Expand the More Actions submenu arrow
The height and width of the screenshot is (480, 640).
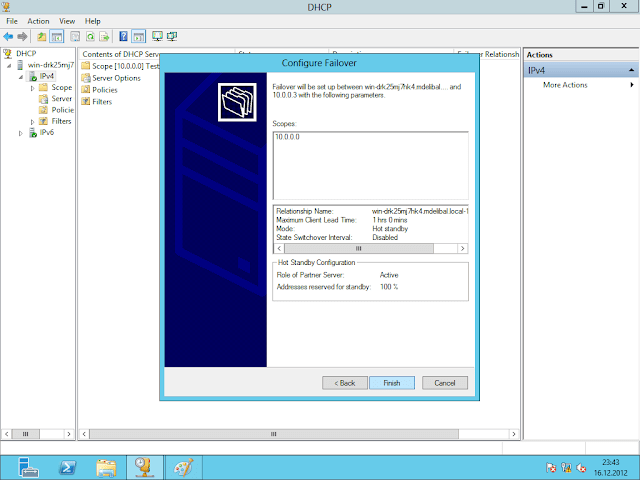[632, 85]
